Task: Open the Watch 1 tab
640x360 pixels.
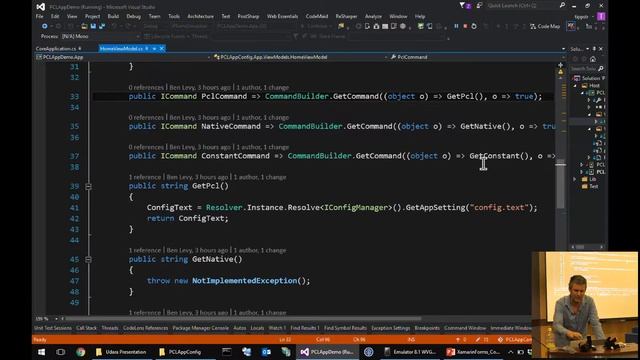Action: 277,328
